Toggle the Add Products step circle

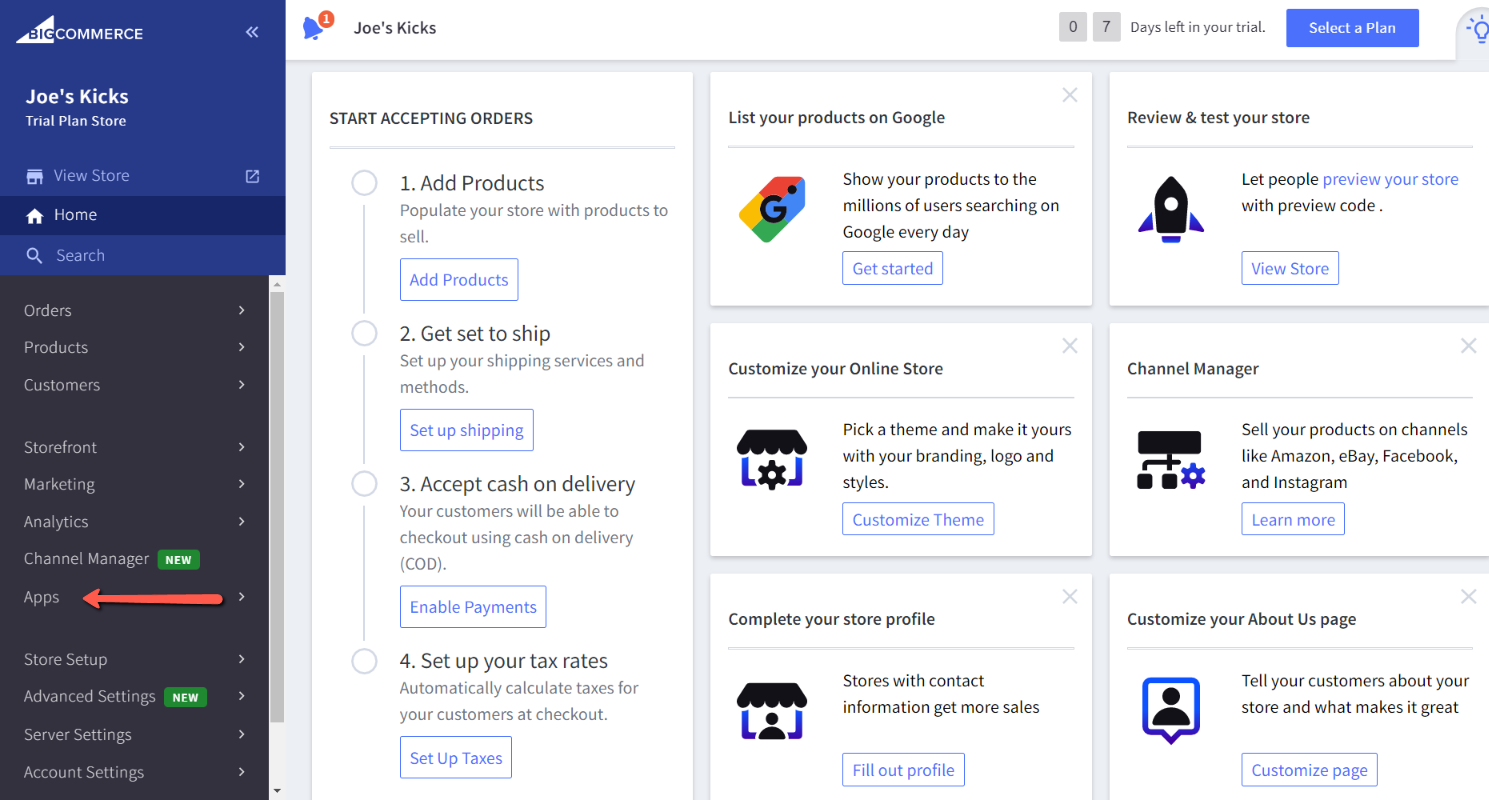pos(364,183)
